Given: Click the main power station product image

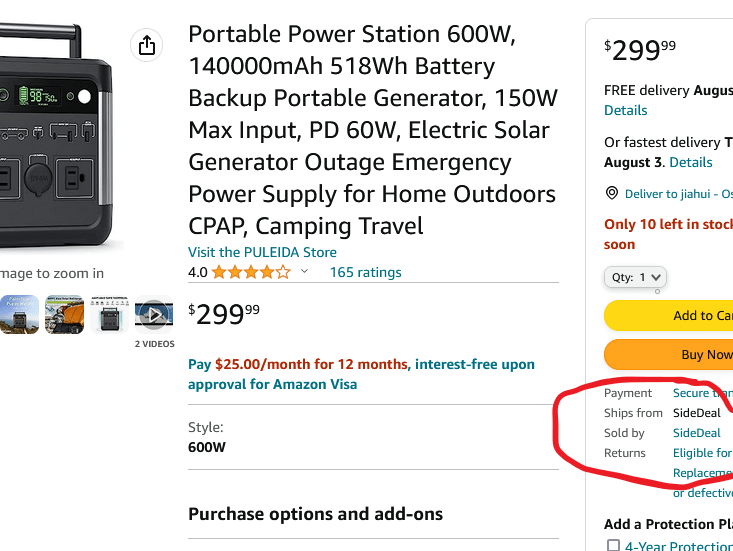Looking at the screenshot, I should (60, 140).
